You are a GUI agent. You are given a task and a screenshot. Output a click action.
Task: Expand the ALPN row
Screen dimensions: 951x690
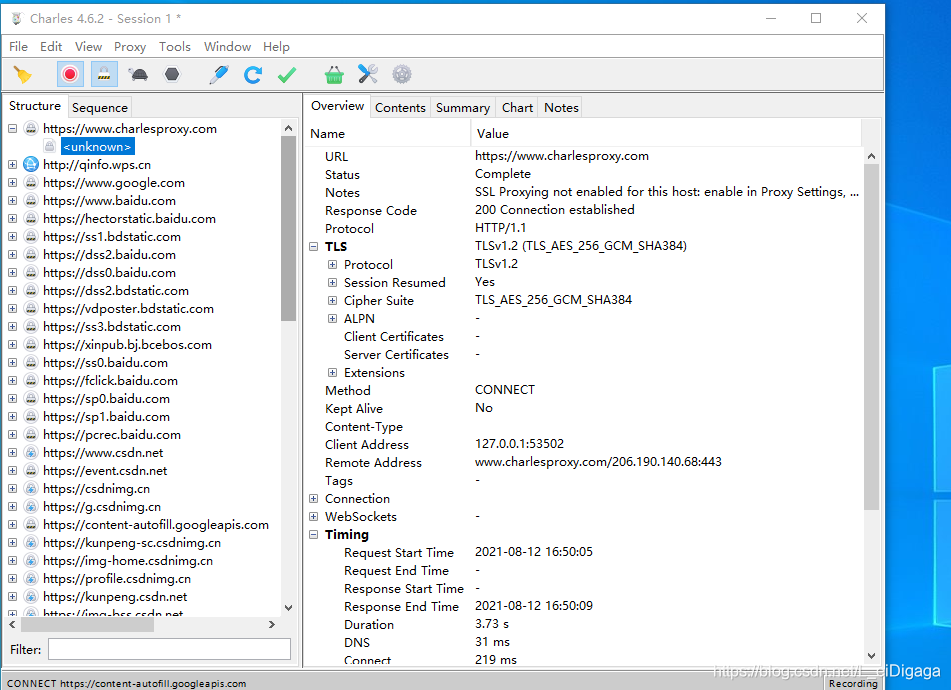pos(332,318)
